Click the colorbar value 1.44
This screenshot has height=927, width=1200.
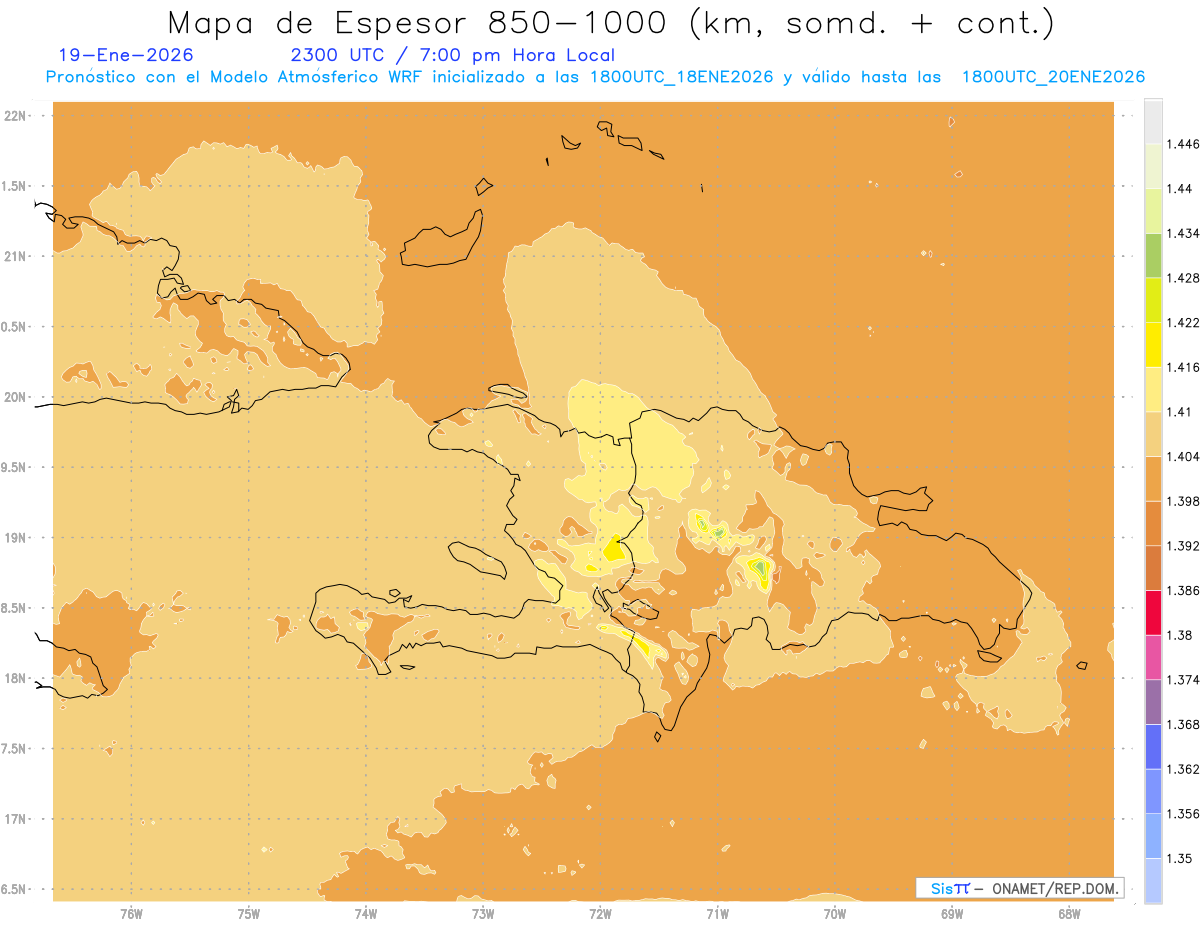[x=1182, y=189]
